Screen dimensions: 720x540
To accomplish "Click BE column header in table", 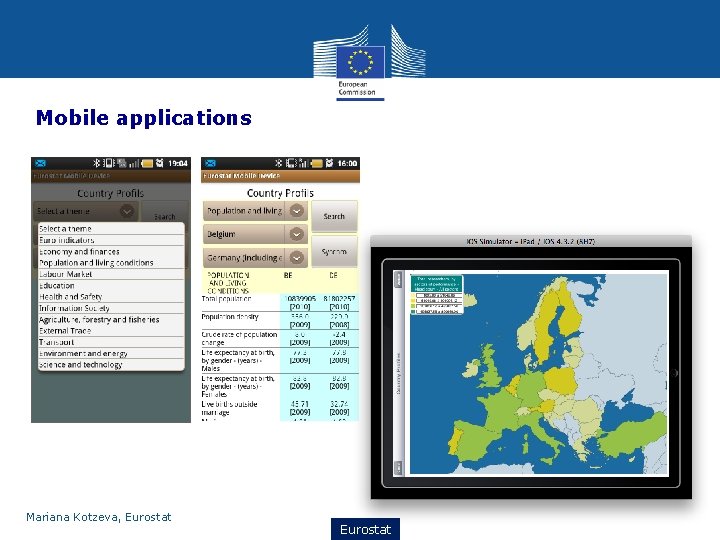I will pos(288,275).
